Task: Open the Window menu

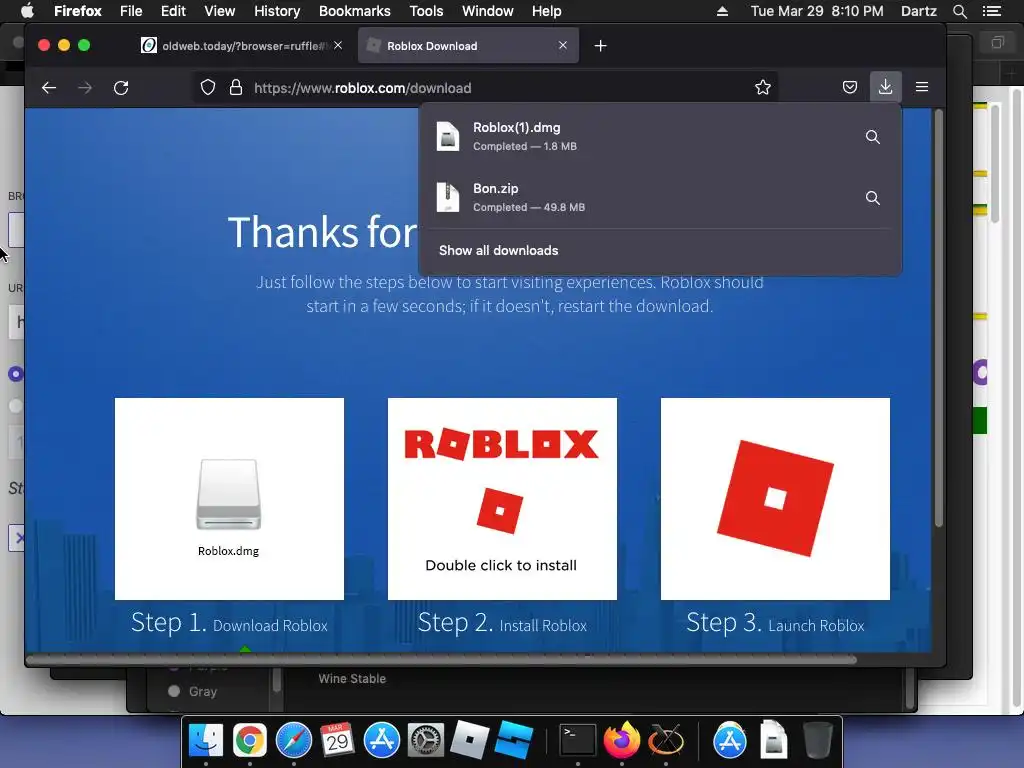Action: click(x=488, y=11)
